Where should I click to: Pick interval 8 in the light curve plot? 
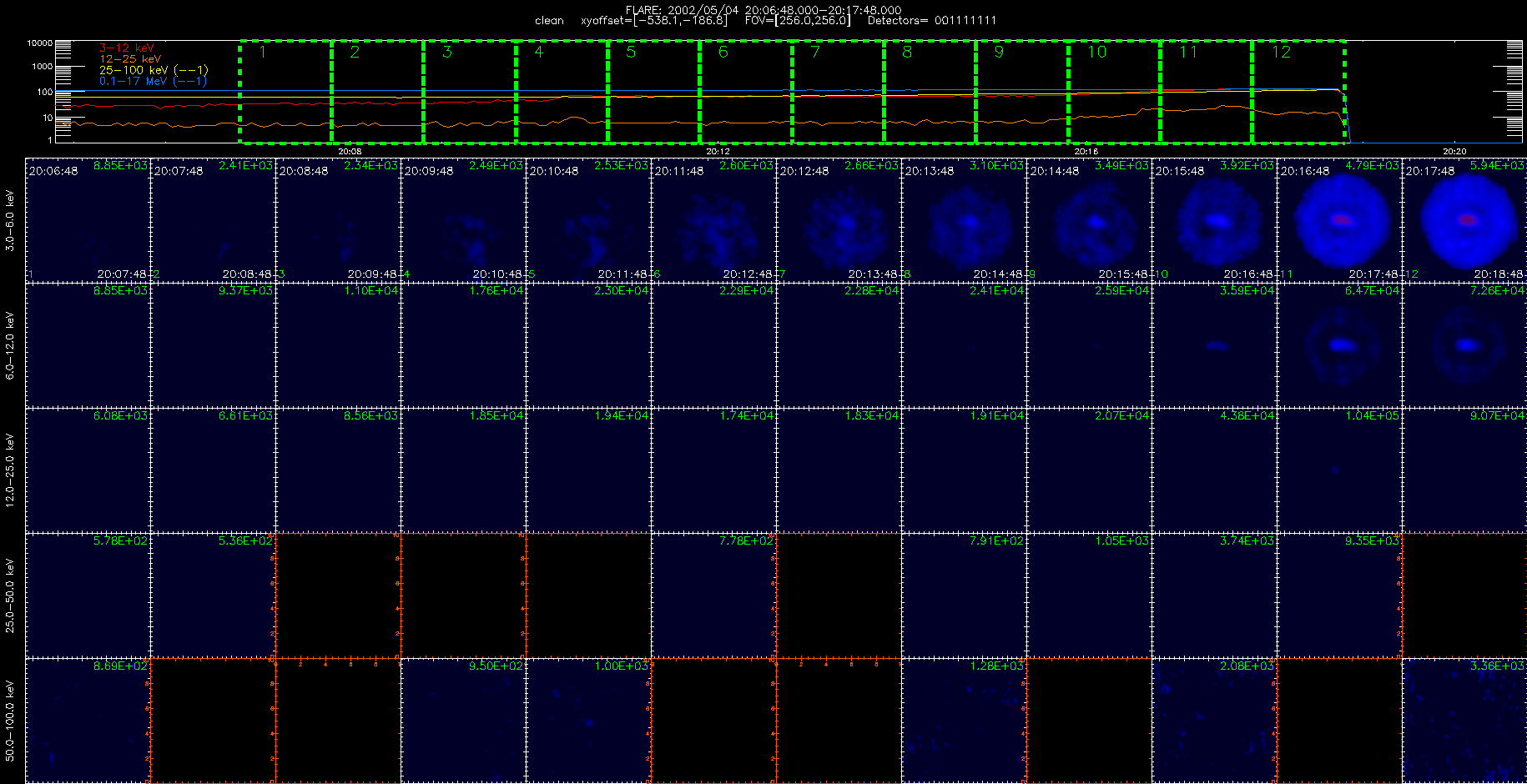pyautogui.click(x=930, y=92)
